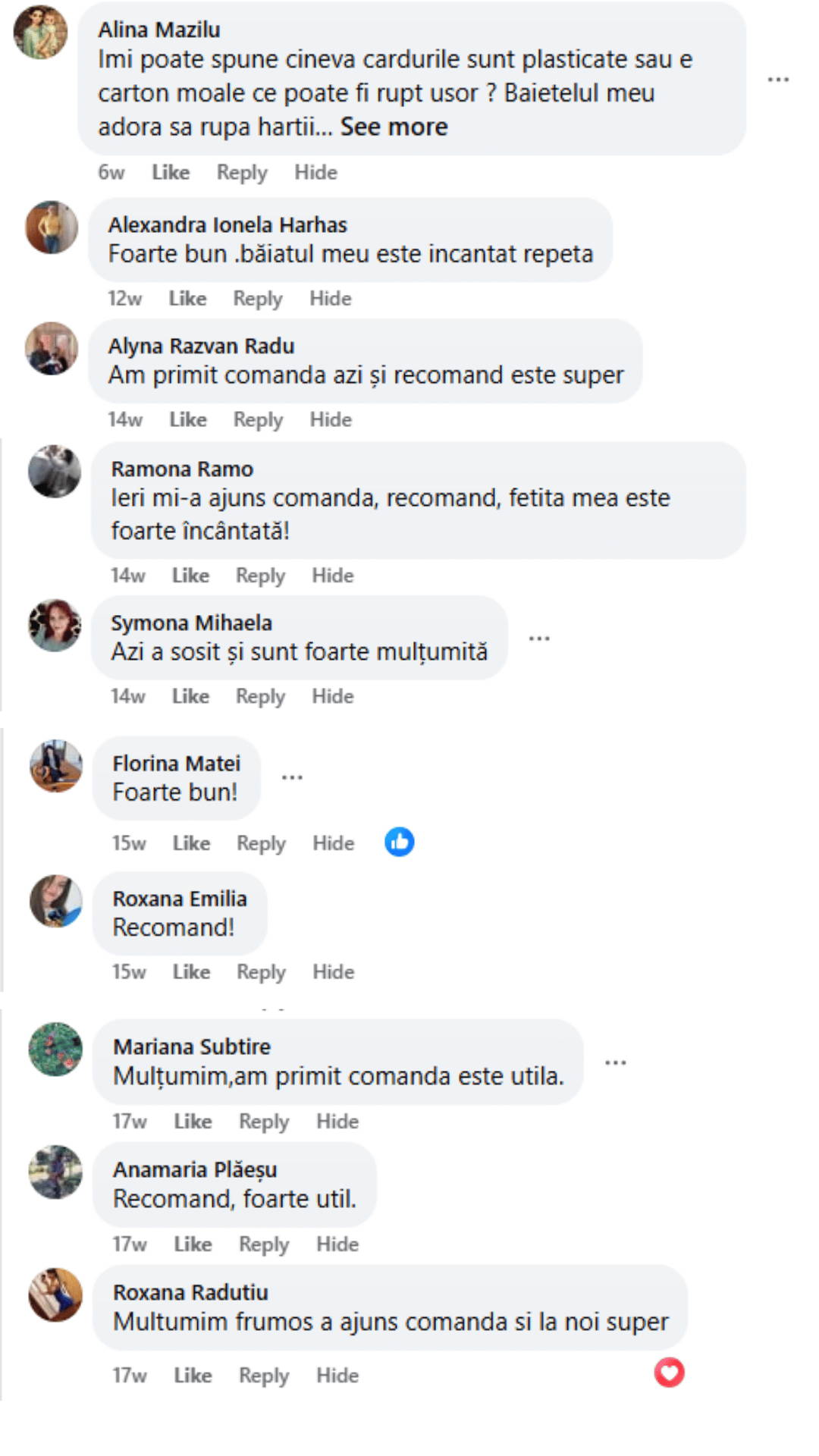Click the red heart reaction icon
Screen dimensions: 819x1456
669,1373
